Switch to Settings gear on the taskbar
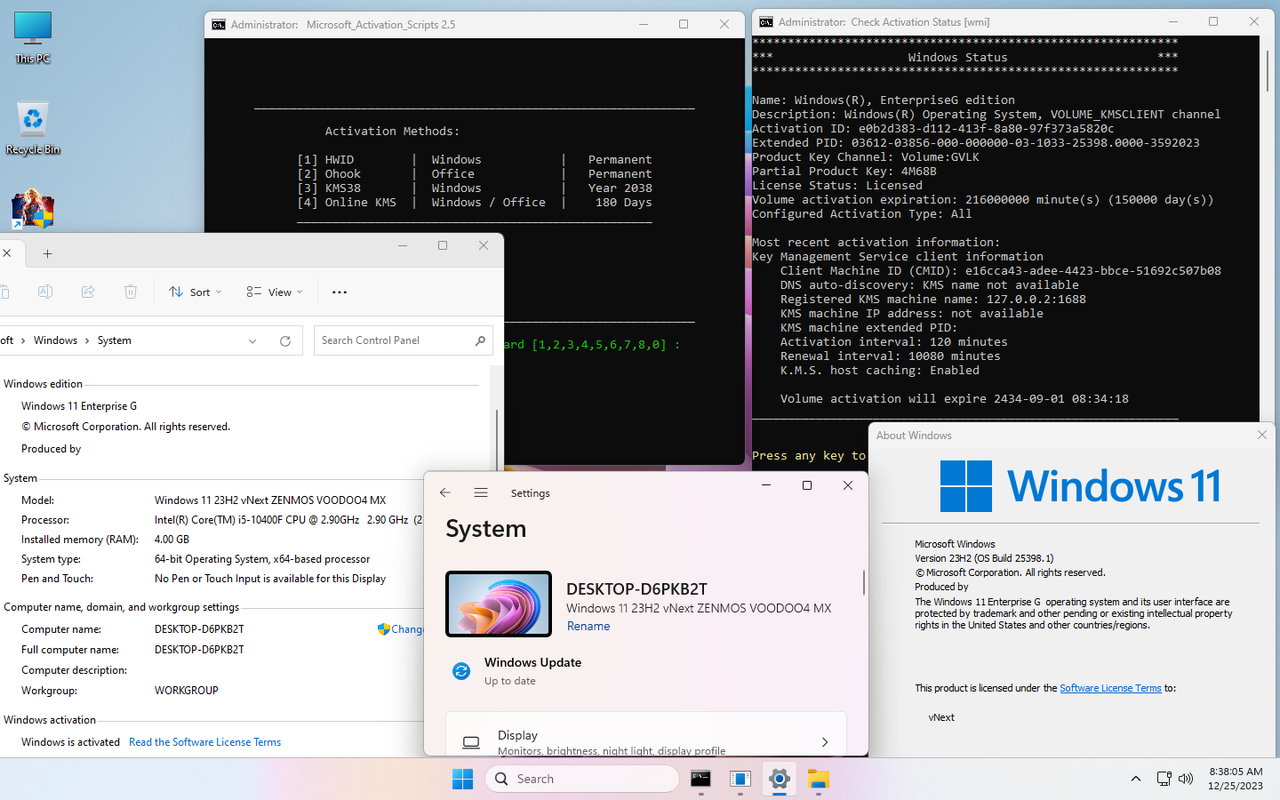The width and height of the screenshot is (1280, 800). pos(779,779)
